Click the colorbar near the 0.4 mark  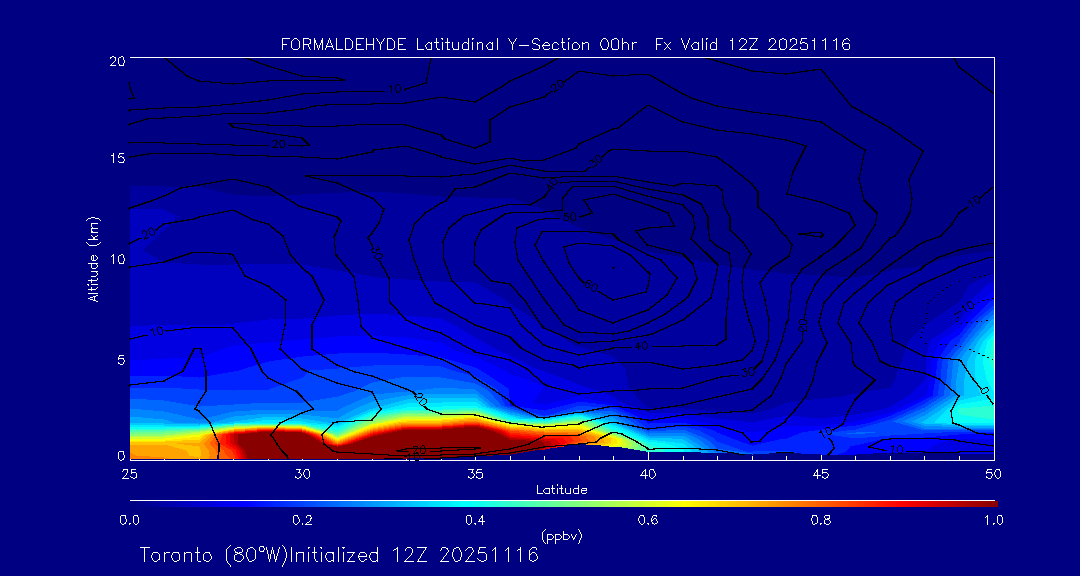[x=475, y=502]
